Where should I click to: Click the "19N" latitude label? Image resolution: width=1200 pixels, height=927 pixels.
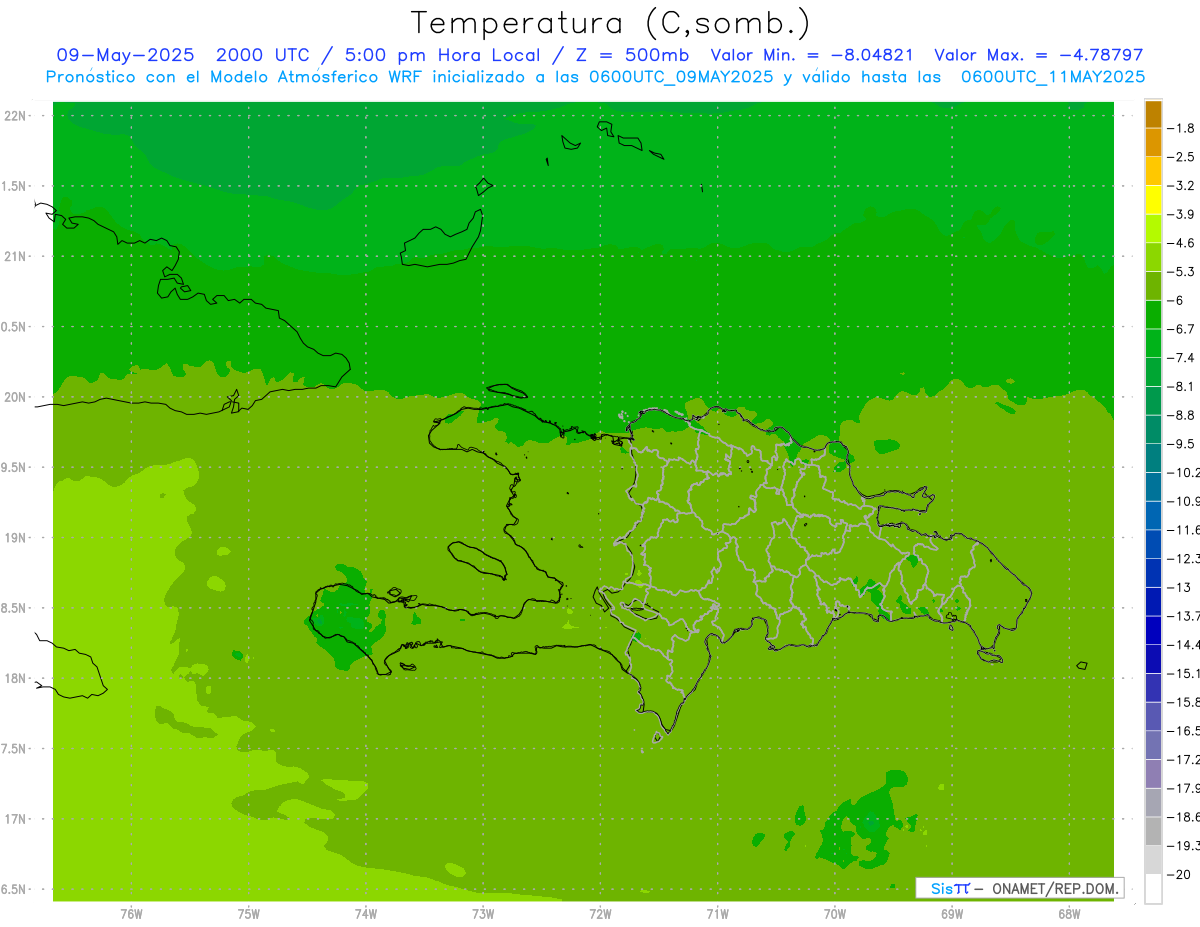click(x=15, y=537)
